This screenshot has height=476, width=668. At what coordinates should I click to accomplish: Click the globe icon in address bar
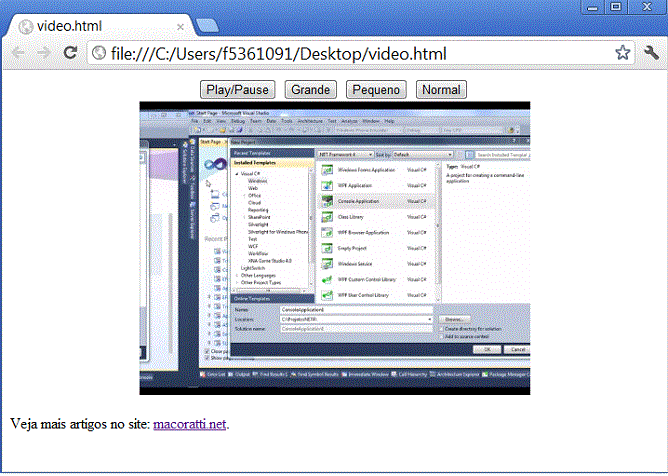tap(99, 53)
